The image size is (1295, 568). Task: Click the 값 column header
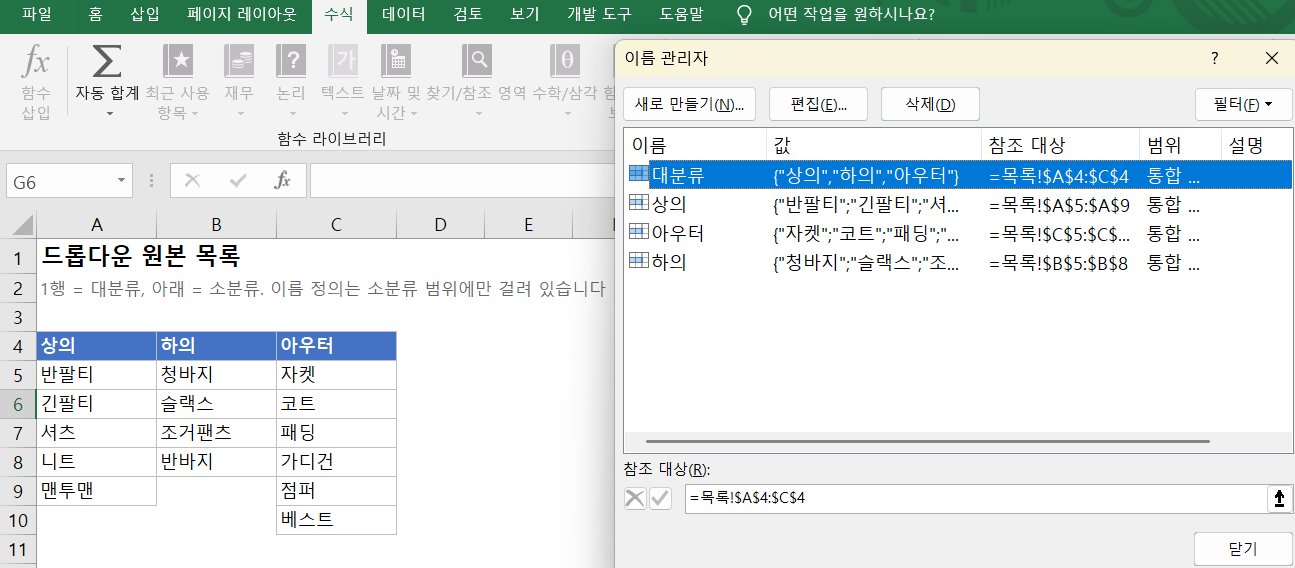click(x=874, y=145)
